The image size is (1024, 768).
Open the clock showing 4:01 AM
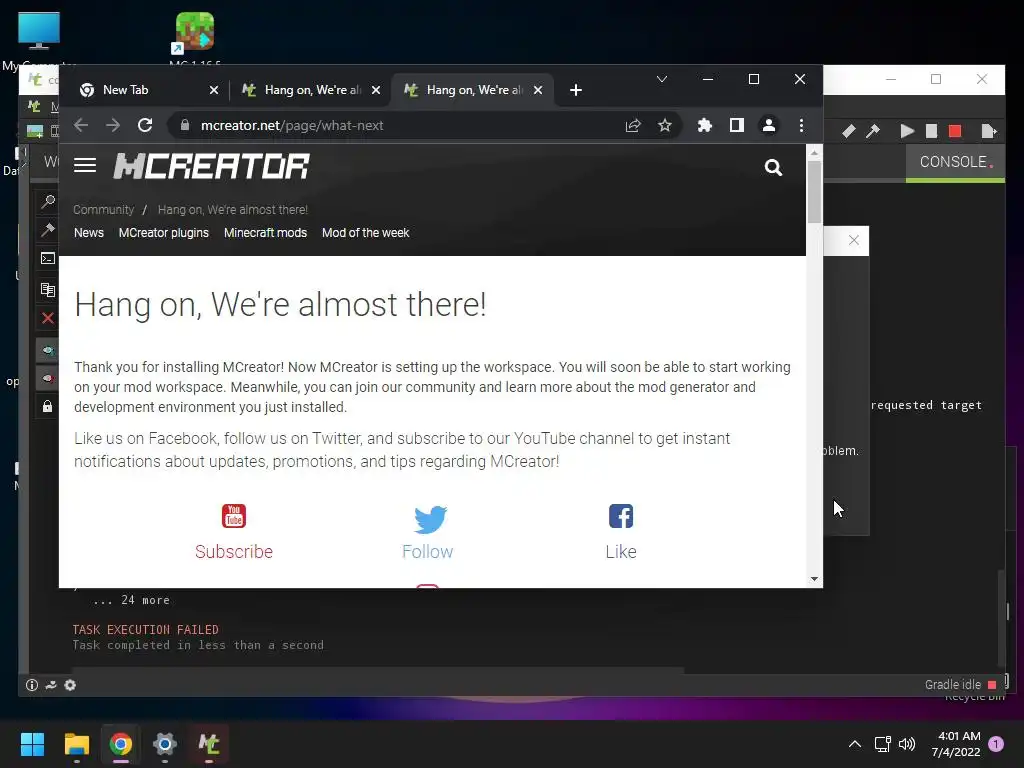click(956, 744)
